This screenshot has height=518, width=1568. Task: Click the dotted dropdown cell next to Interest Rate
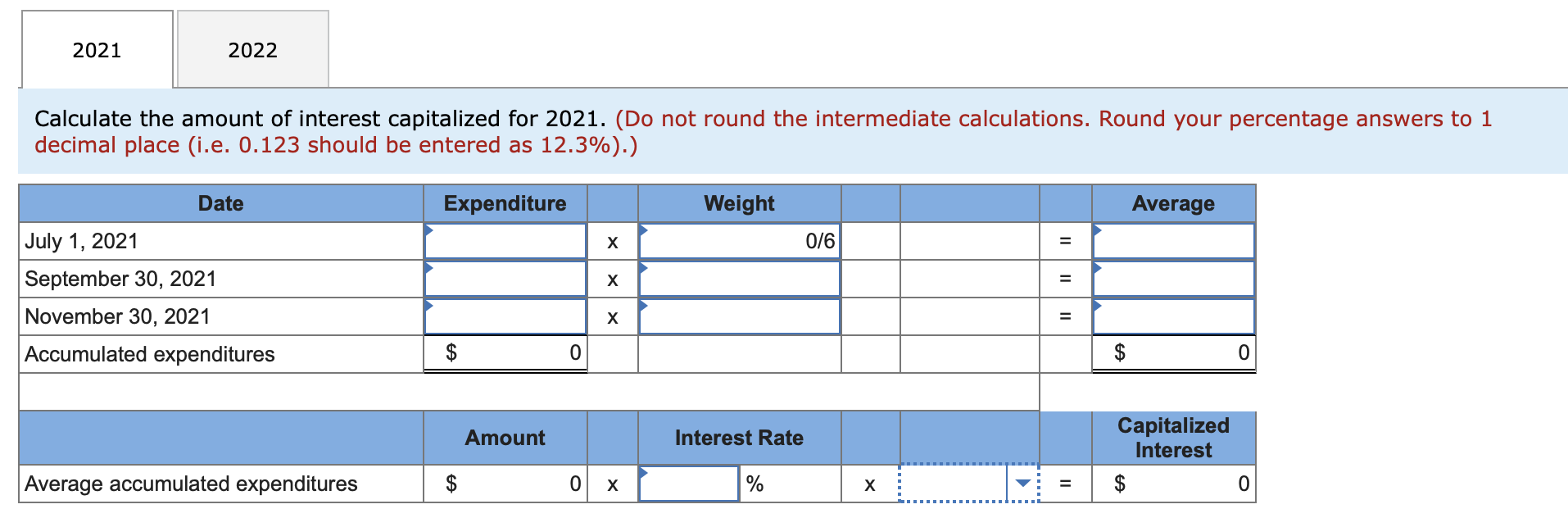[x=967, y=484]
